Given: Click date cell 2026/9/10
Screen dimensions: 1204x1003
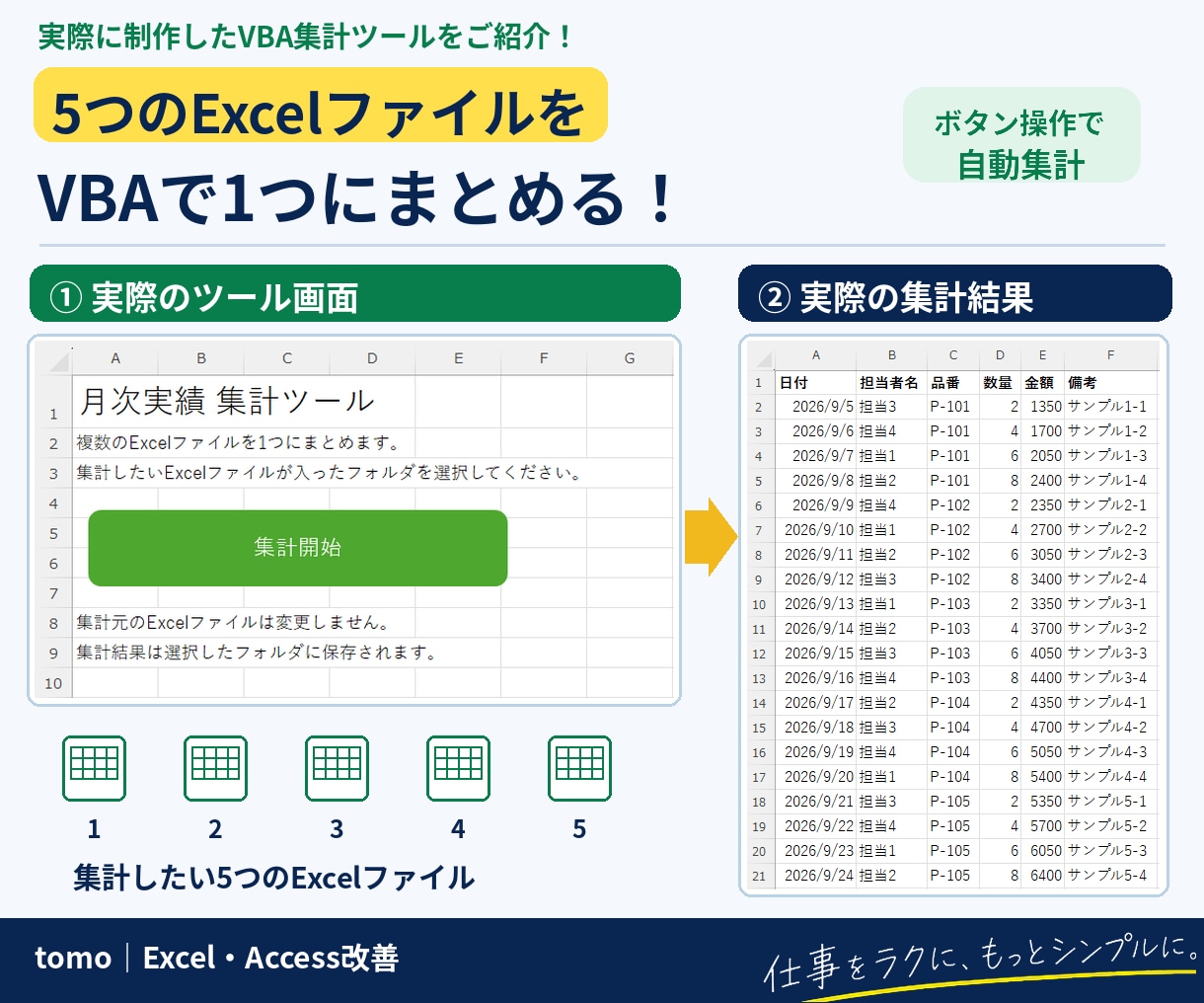Looking at the screenshot, I should pos(815,530).
